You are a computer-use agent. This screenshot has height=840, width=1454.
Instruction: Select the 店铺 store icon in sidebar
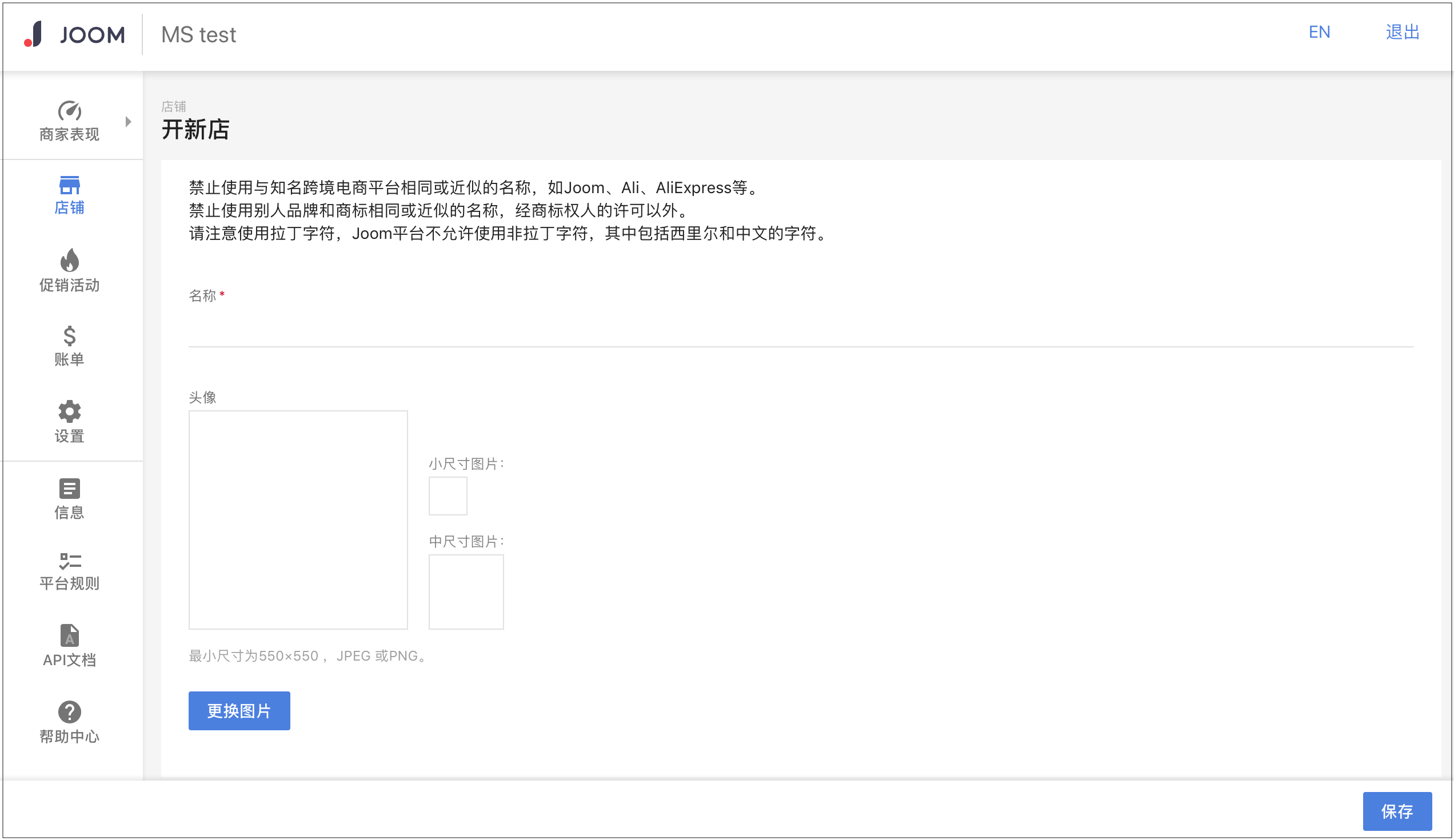coord(69,186)
